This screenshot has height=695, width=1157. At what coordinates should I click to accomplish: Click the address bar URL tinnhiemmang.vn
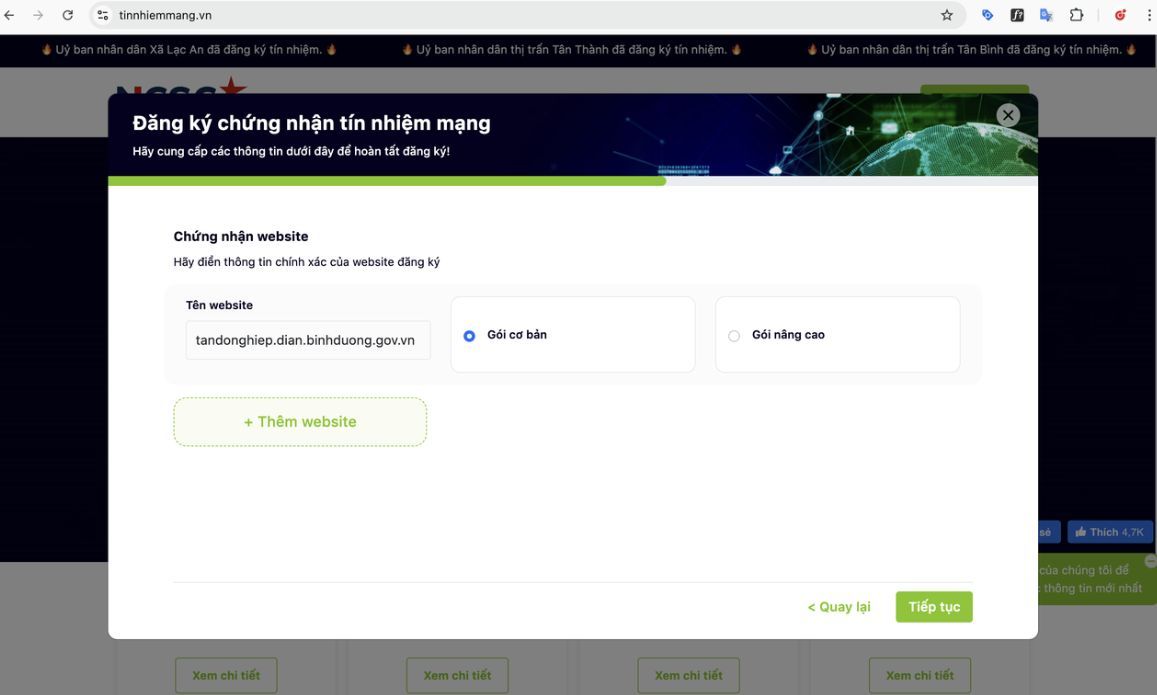pos(165,15)
